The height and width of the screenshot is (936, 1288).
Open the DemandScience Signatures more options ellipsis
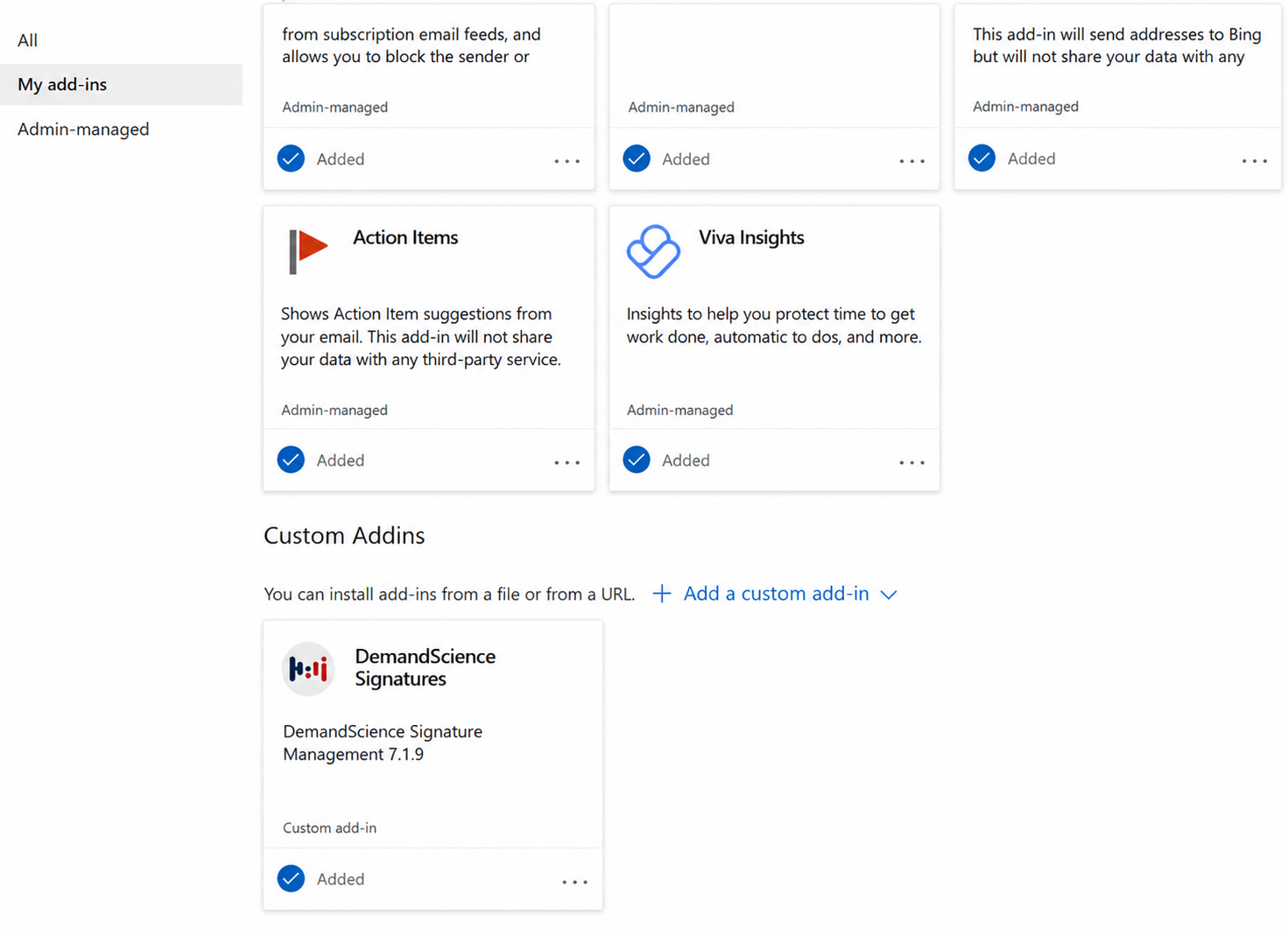[574, 882]
